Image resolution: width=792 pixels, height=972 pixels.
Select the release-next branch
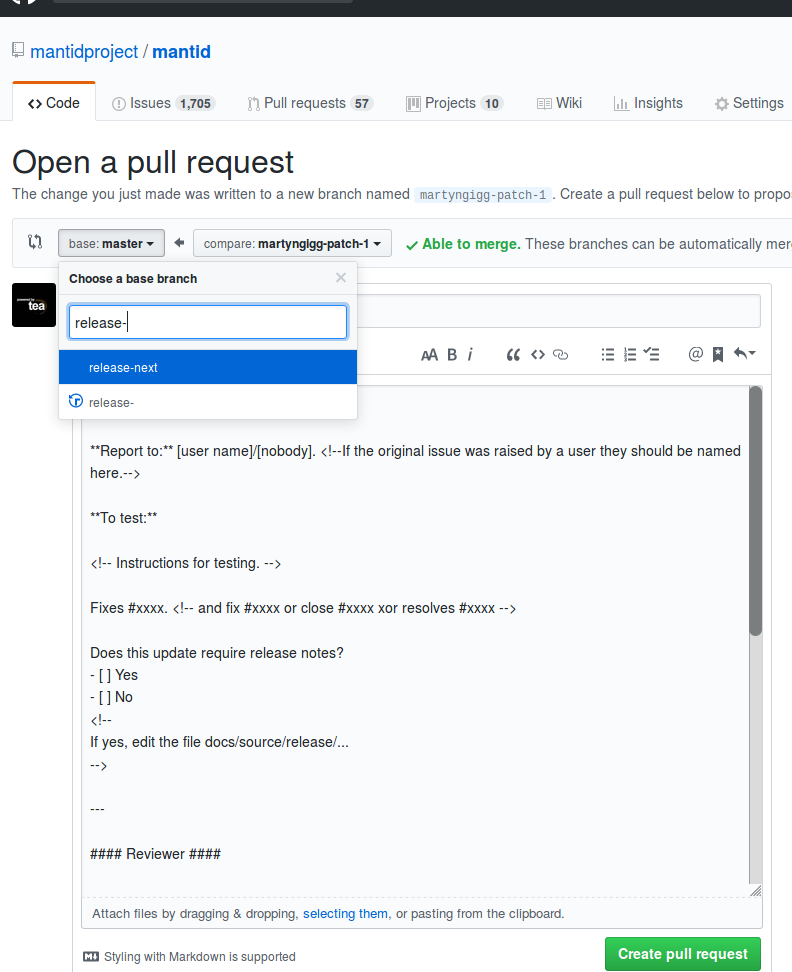[208, 367]
